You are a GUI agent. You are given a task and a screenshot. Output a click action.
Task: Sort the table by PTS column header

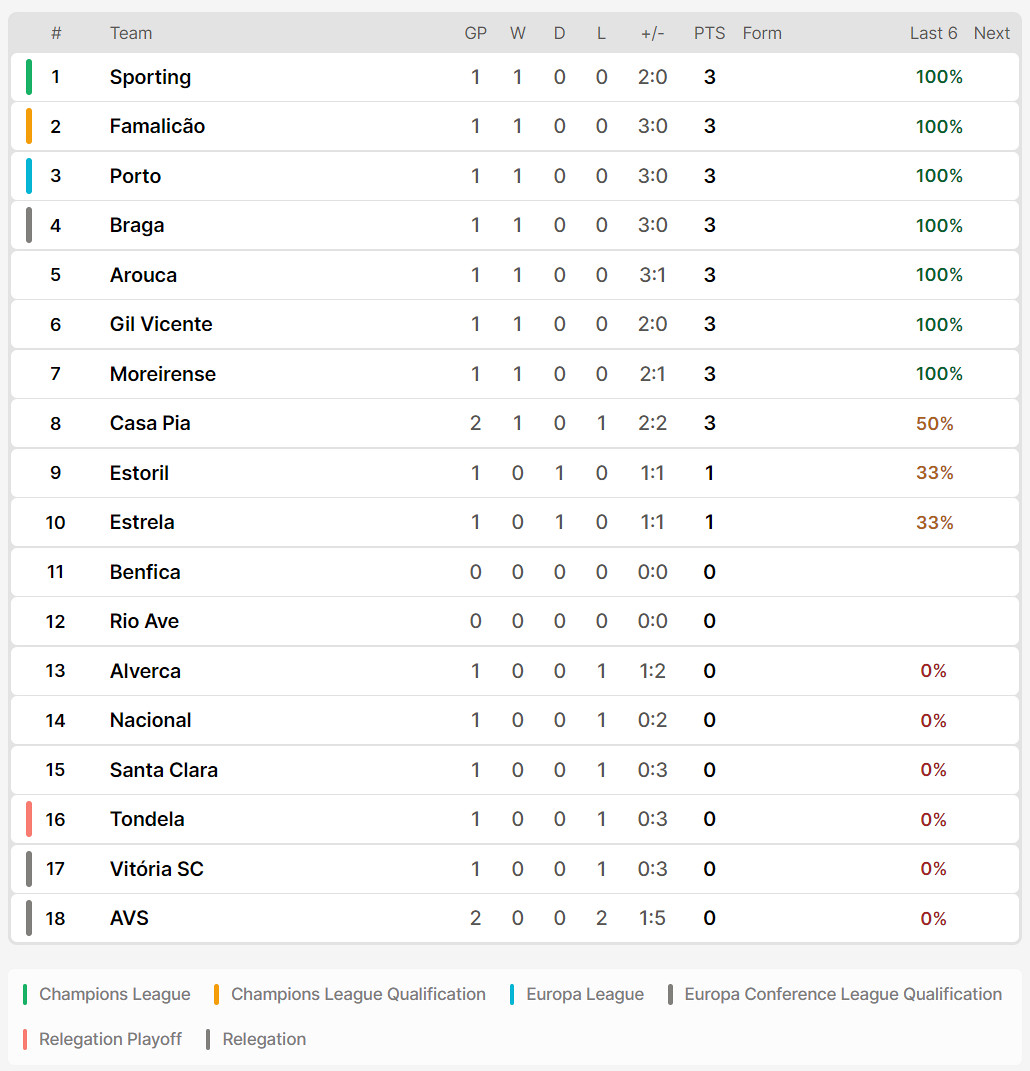(x=709, y=33)
